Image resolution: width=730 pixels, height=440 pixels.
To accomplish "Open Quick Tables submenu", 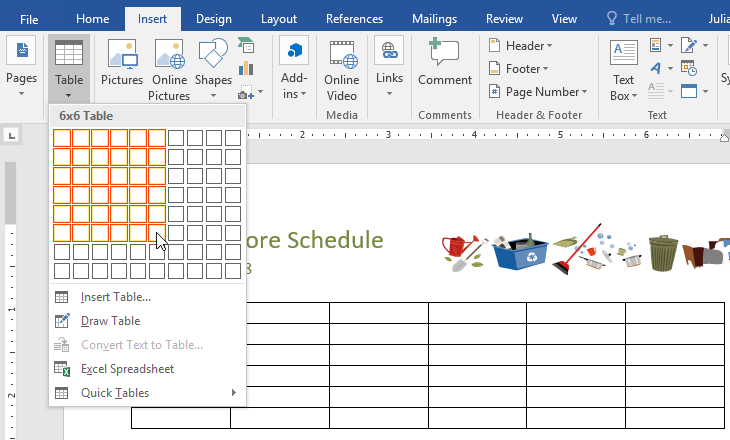I will point(115,393).
